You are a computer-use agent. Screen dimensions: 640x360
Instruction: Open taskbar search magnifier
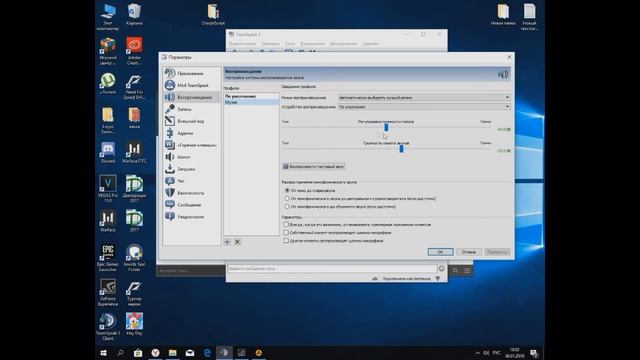tap(120, 353)
